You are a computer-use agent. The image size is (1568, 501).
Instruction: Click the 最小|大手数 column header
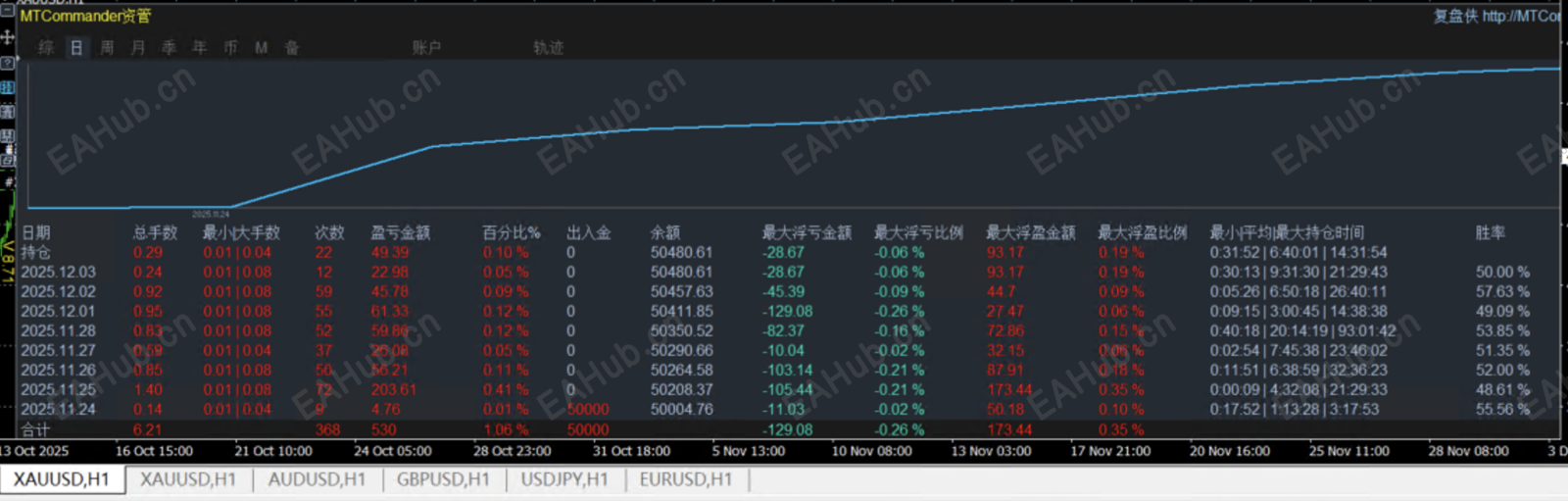(x=241, y=232)
